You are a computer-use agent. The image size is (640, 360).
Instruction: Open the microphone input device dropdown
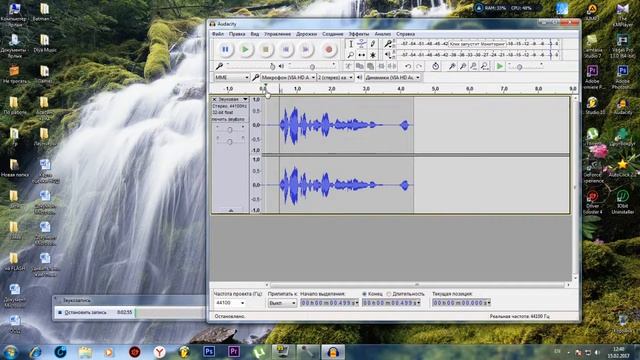tap(288, 77)
